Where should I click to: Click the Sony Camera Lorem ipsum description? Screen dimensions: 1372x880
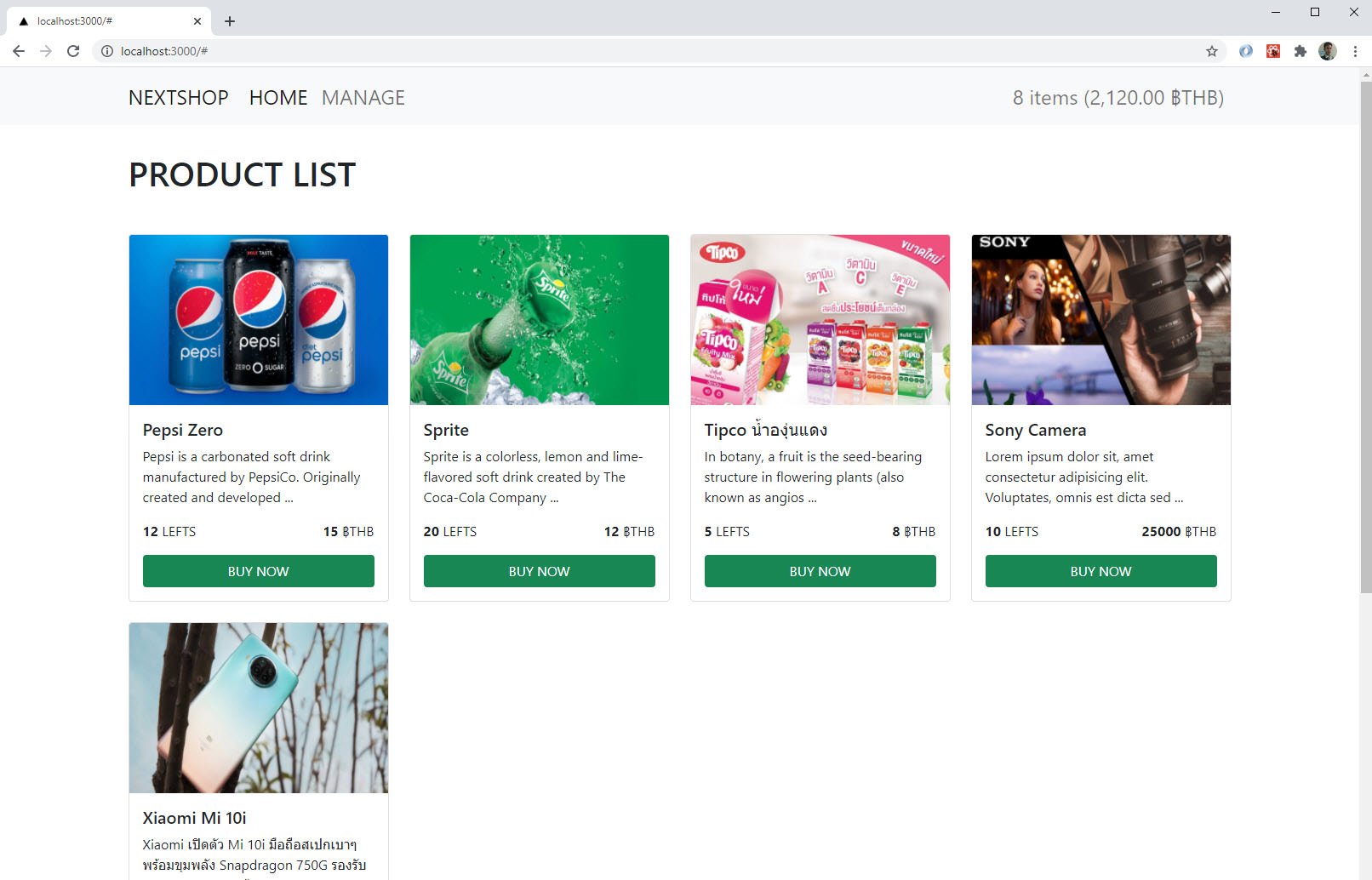(1084, 477)
